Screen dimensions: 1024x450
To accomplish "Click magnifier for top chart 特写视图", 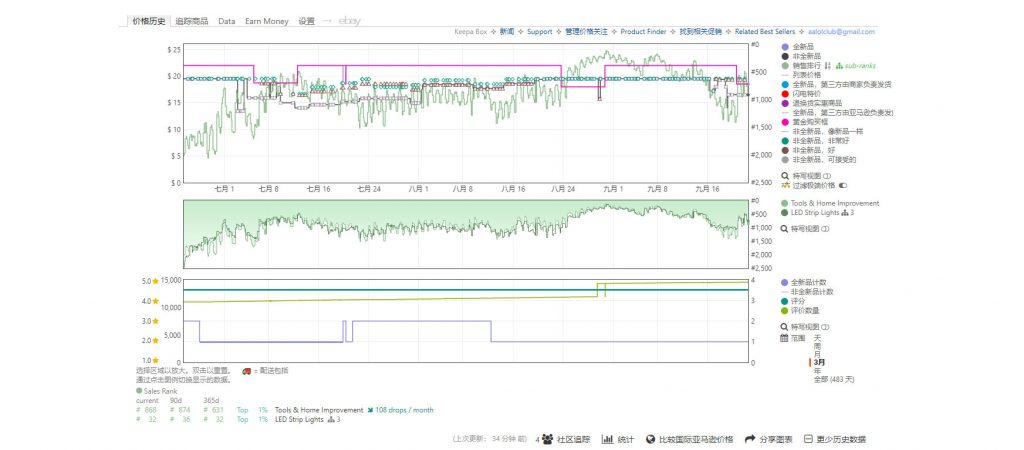I will click(784, 175).
